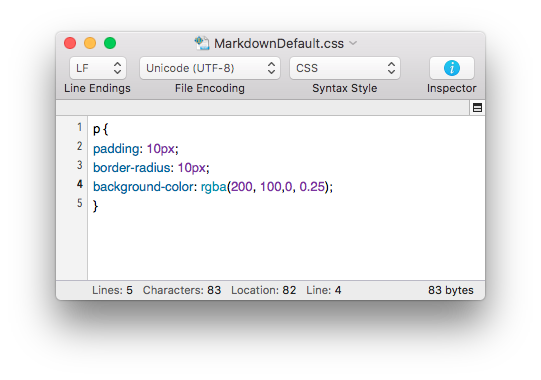The image size is (541, 380).
Task: Open the CSS syntax style dropdown
Action: (x=345, y=68)
